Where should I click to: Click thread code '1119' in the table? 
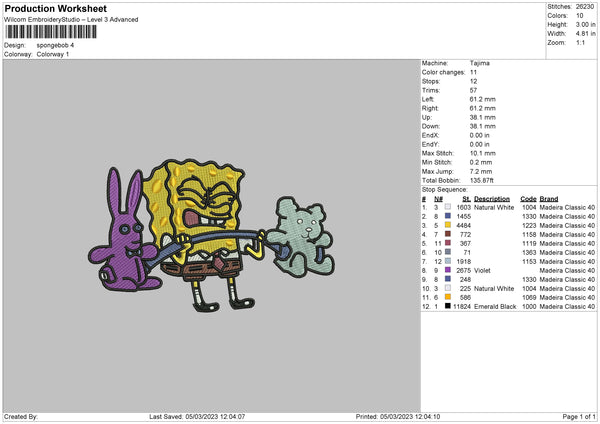[x=529, y=243]
